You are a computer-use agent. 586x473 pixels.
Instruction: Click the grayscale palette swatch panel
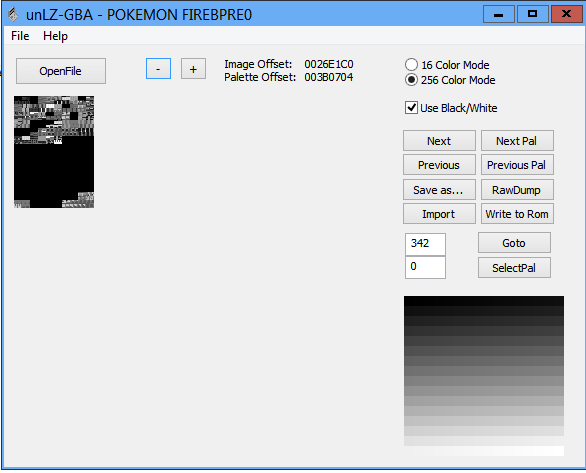[484, 376]
